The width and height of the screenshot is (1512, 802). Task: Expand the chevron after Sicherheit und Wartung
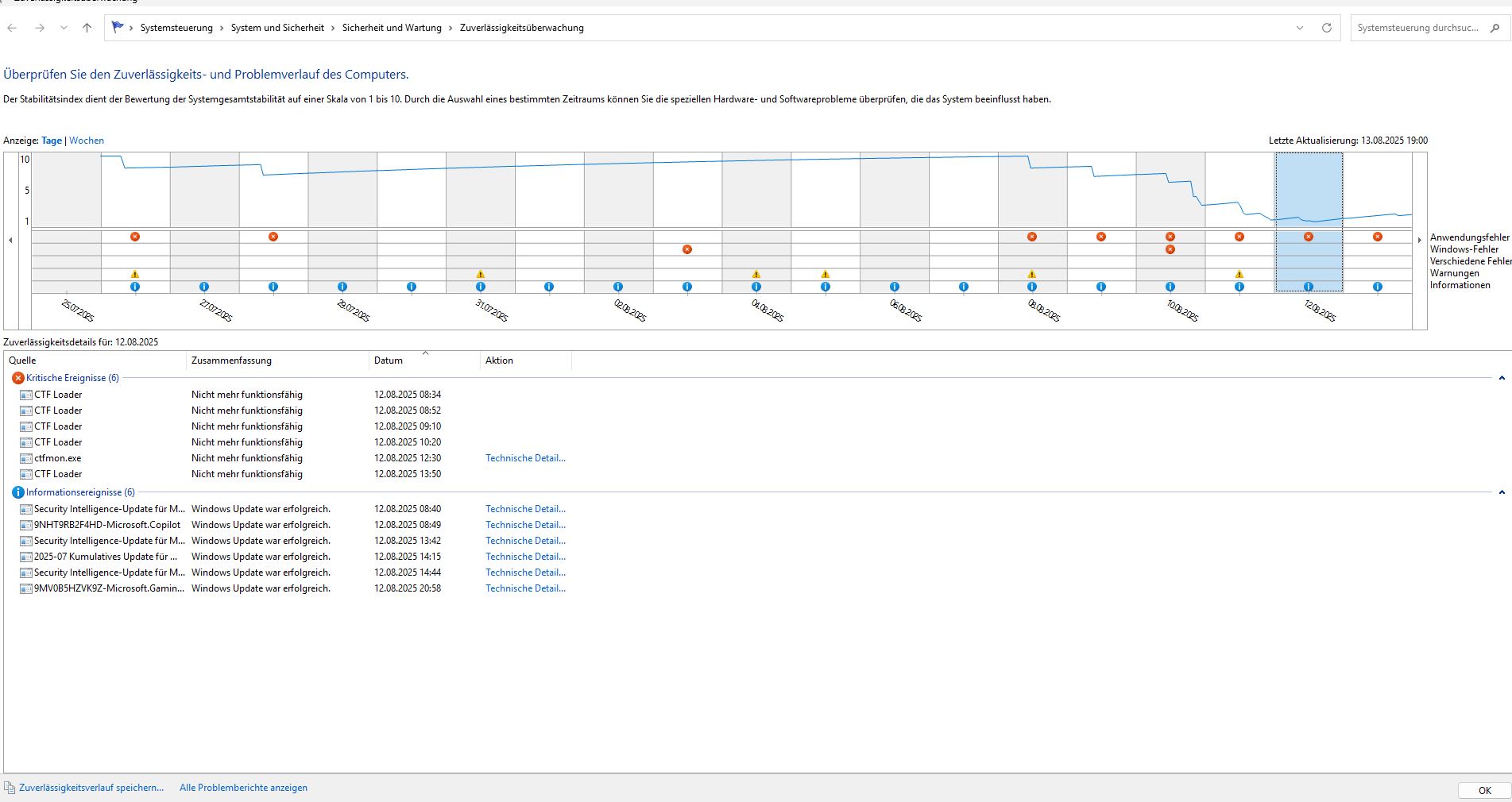click(x=451, y=28)
